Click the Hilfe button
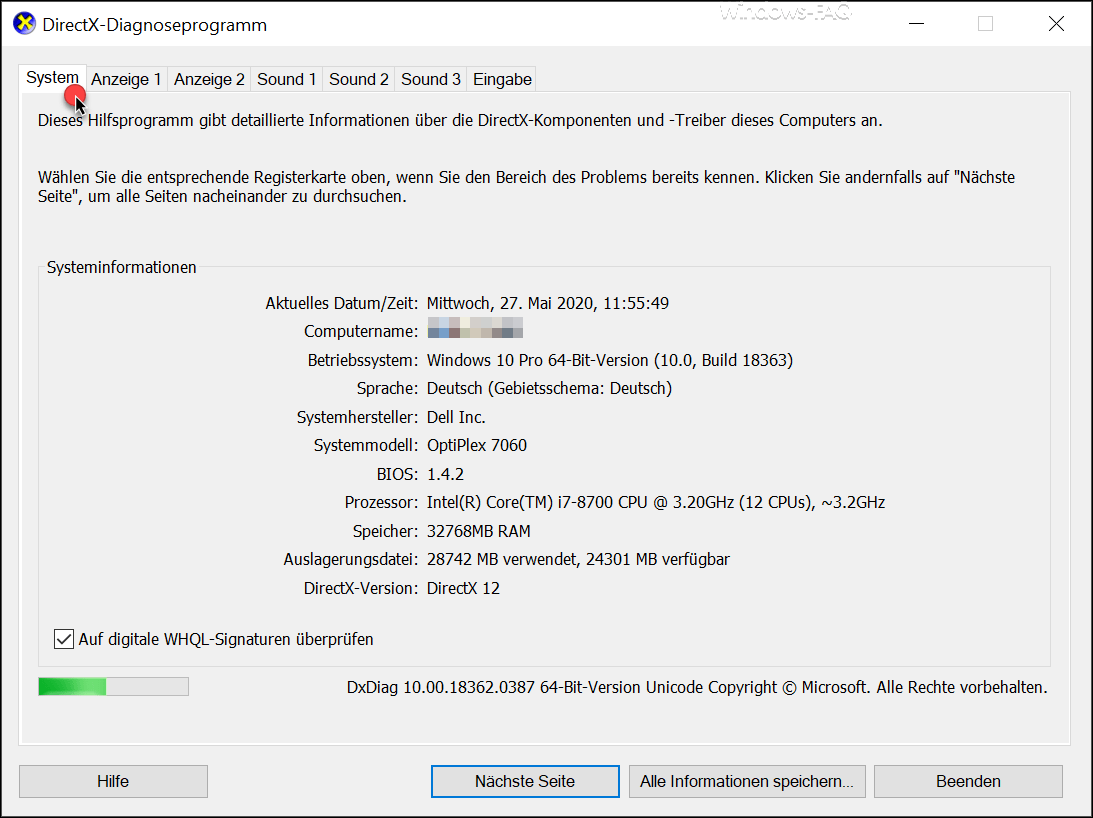 (x=113, y=781)
